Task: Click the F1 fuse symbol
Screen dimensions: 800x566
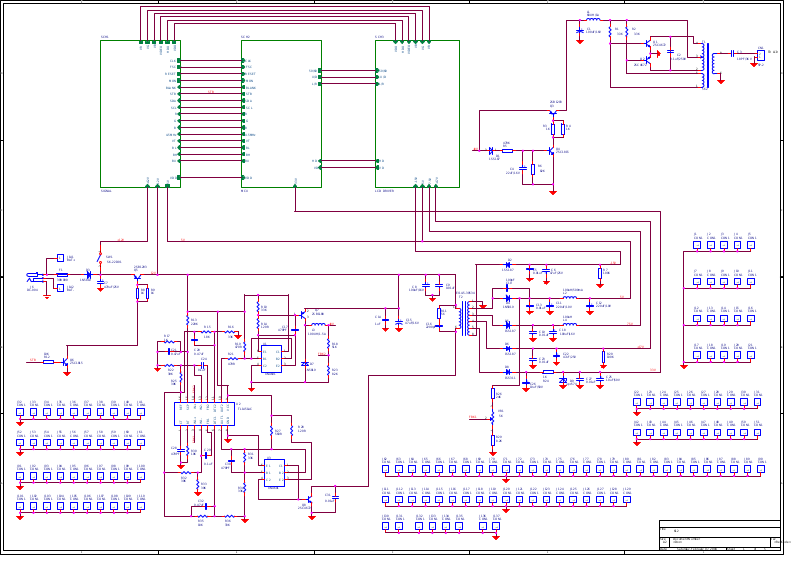Action: pos(61,275)
